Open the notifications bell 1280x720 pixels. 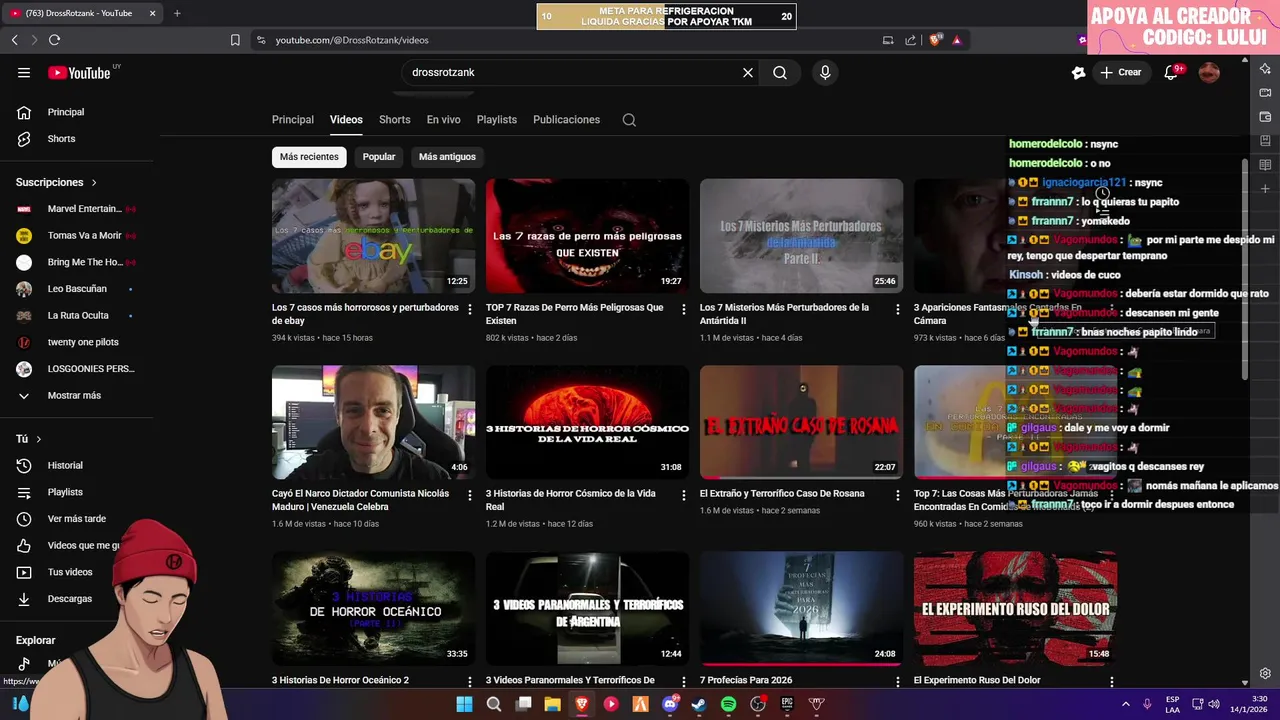click(1171, 72)
